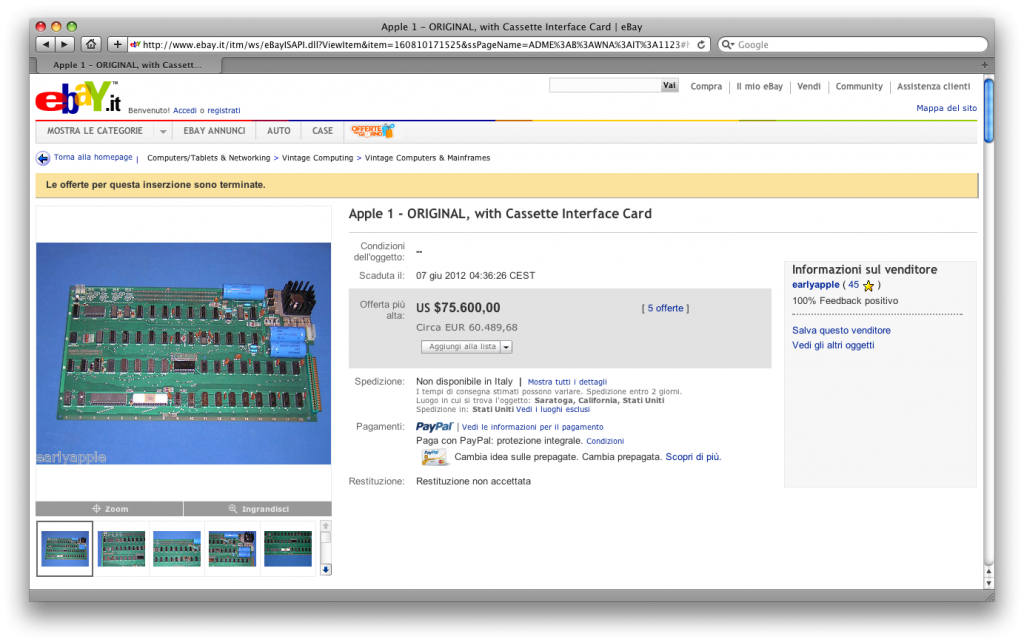Image resolution: width=1024 pixels, height=642 pixels.
Task: Click Torna alla homepage link
Action: tap(93, 157)
